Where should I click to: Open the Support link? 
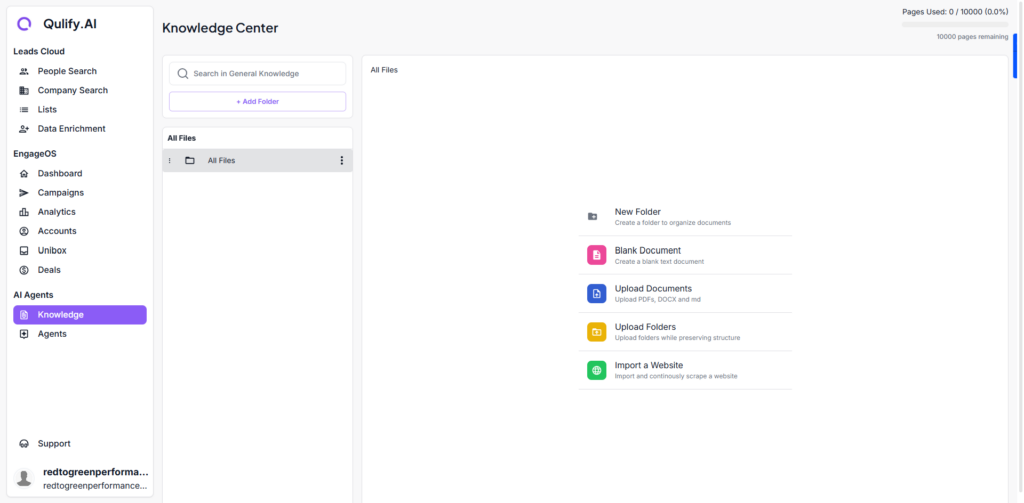coord(80,444)
